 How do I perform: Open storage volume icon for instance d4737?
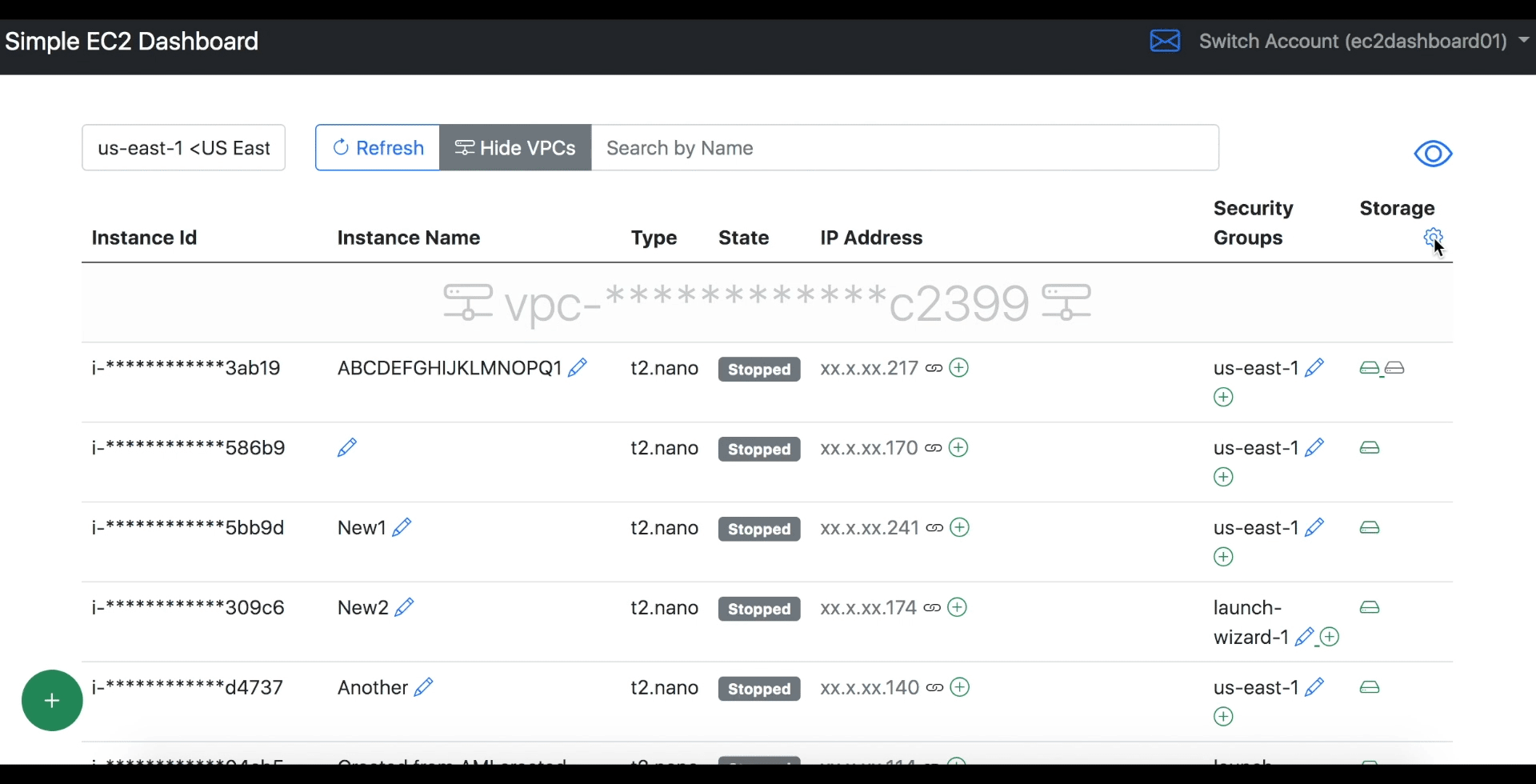point(1370,688)
